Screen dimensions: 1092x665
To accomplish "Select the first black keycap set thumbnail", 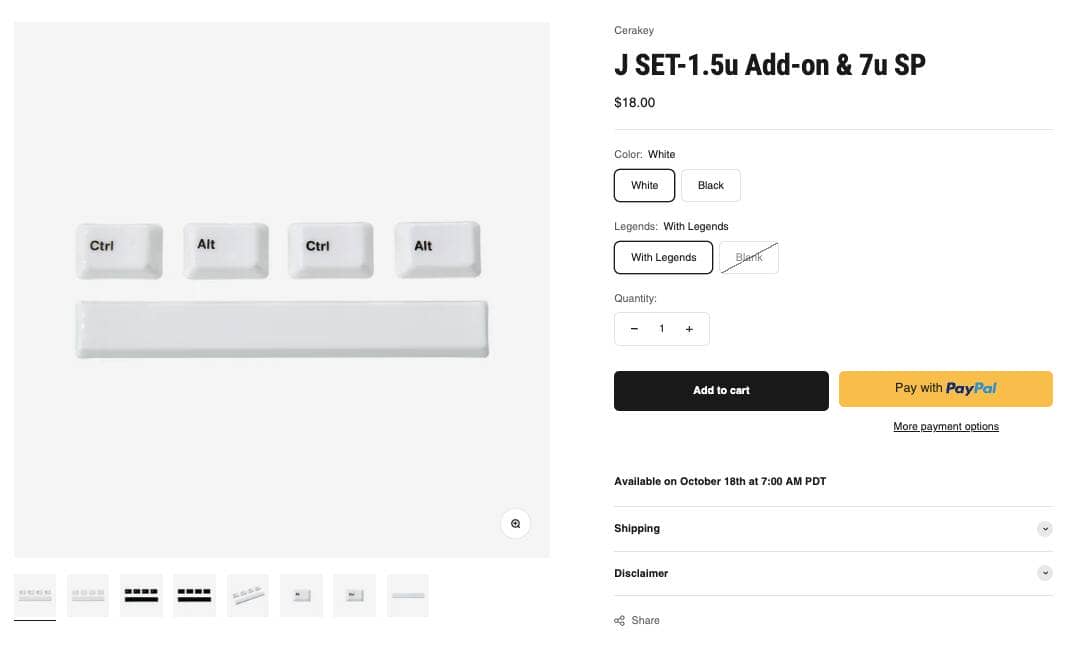I will pos(141,595).
